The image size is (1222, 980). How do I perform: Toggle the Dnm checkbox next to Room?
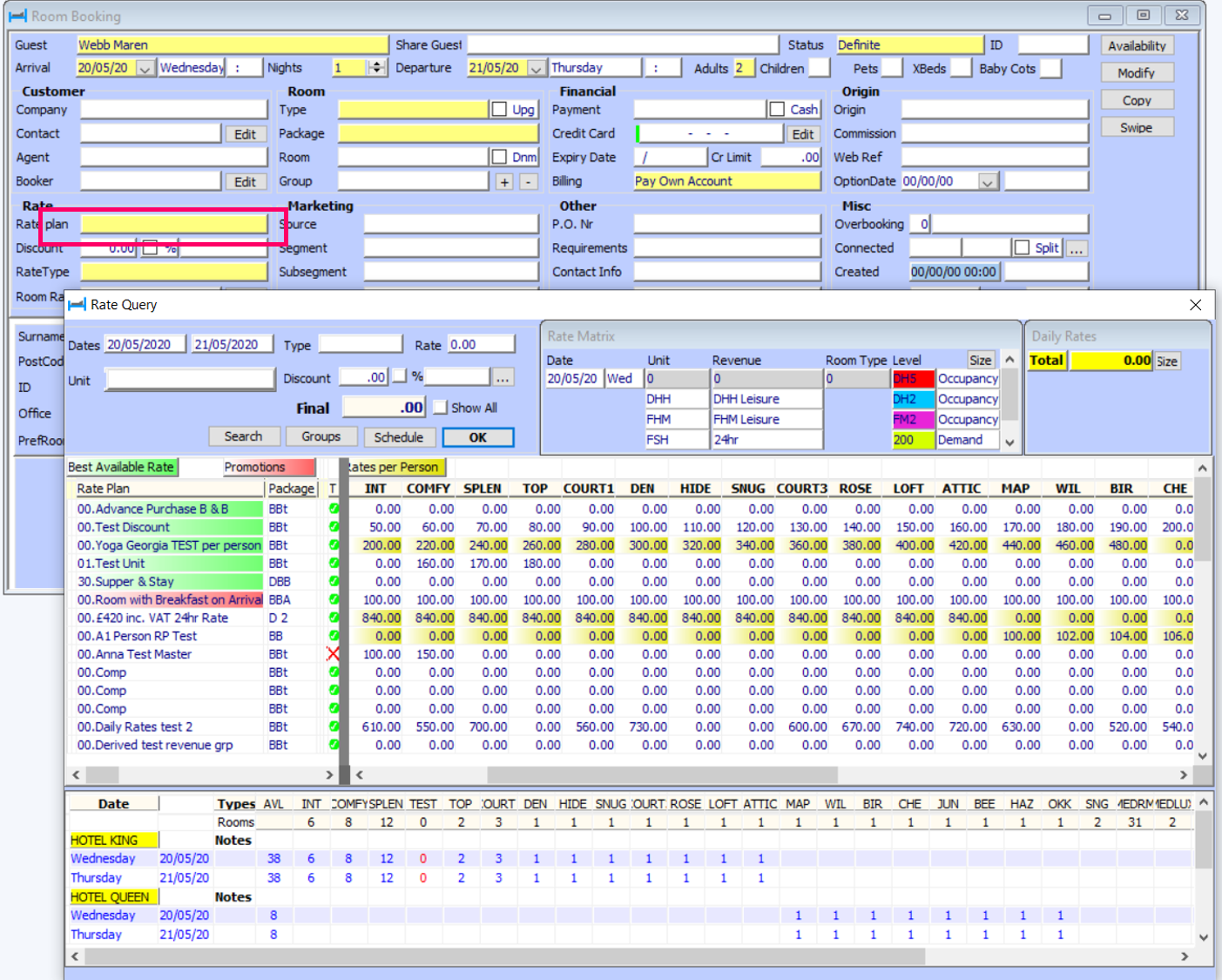[499, 157]
